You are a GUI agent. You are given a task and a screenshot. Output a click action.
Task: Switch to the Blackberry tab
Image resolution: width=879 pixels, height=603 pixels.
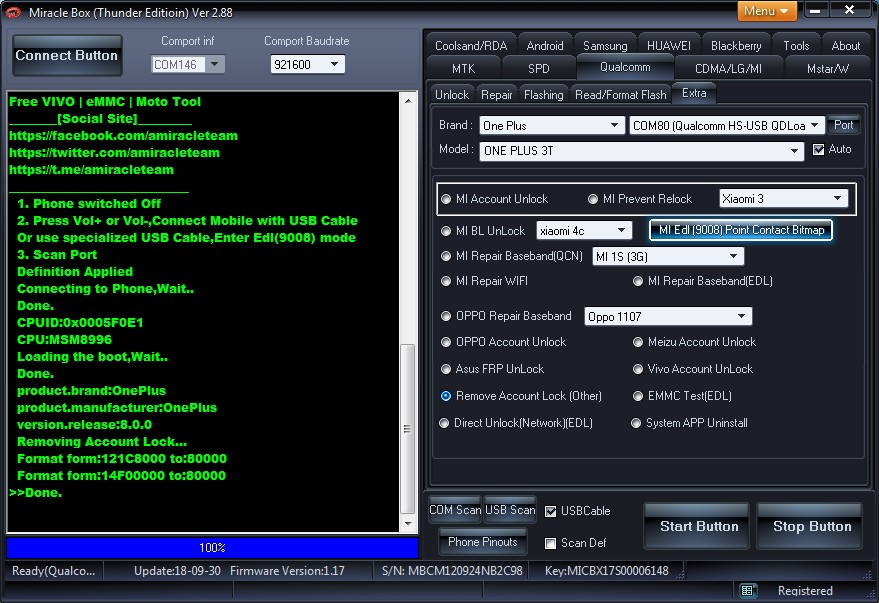[x=735, y=46]
